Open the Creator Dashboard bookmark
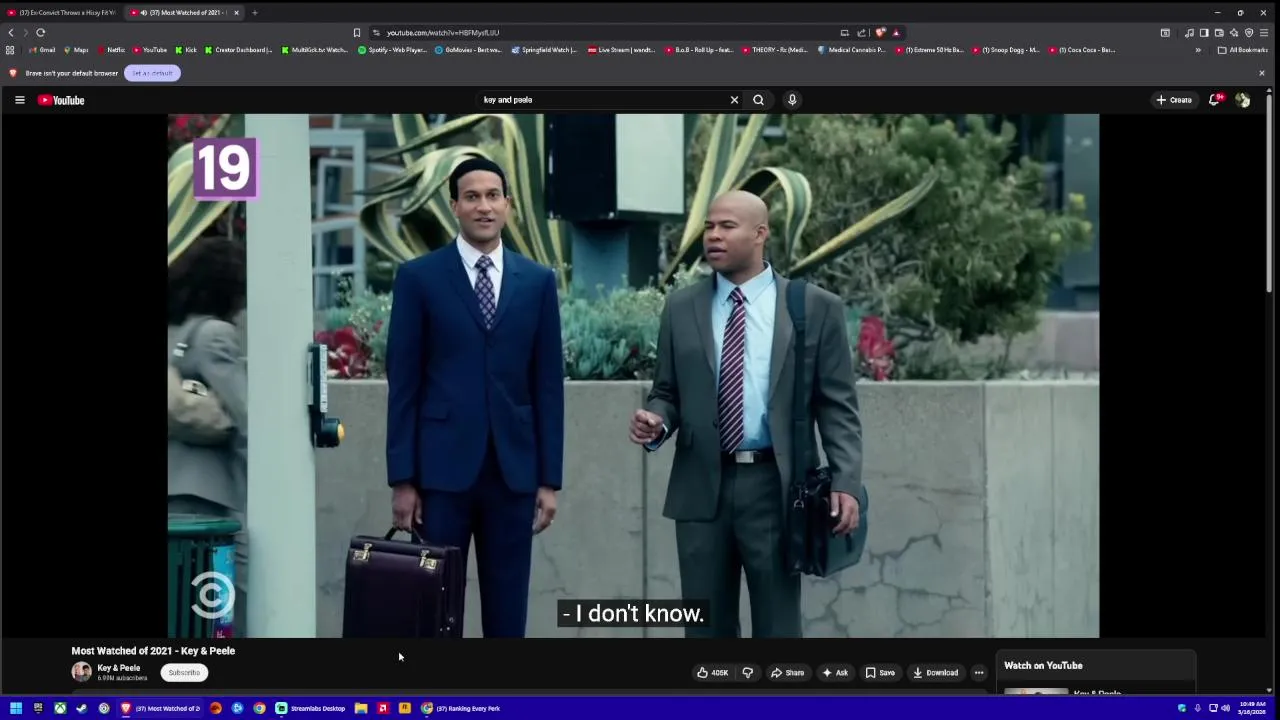Screen dimensions: 1280x720 click(x=239, y=50)
